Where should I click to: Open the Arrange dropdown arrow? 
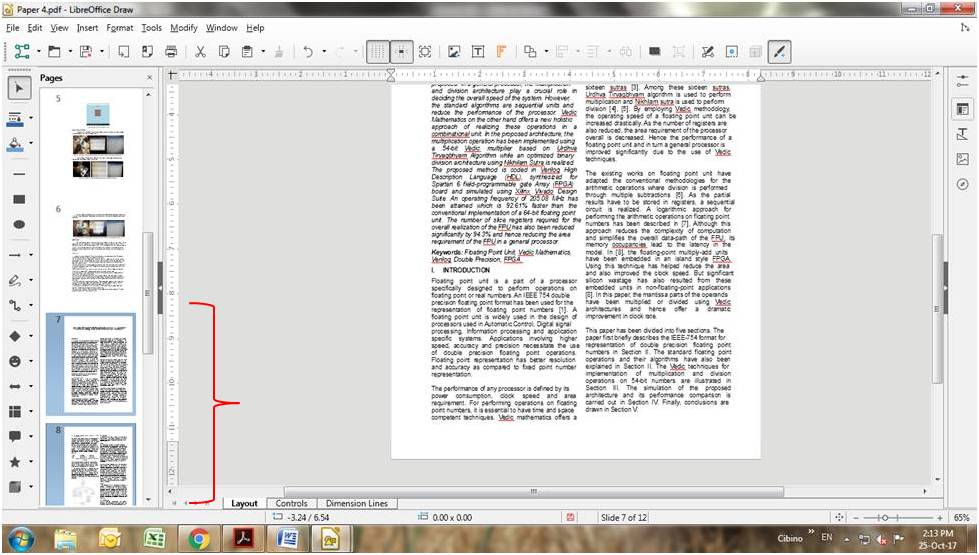[546, 52]
